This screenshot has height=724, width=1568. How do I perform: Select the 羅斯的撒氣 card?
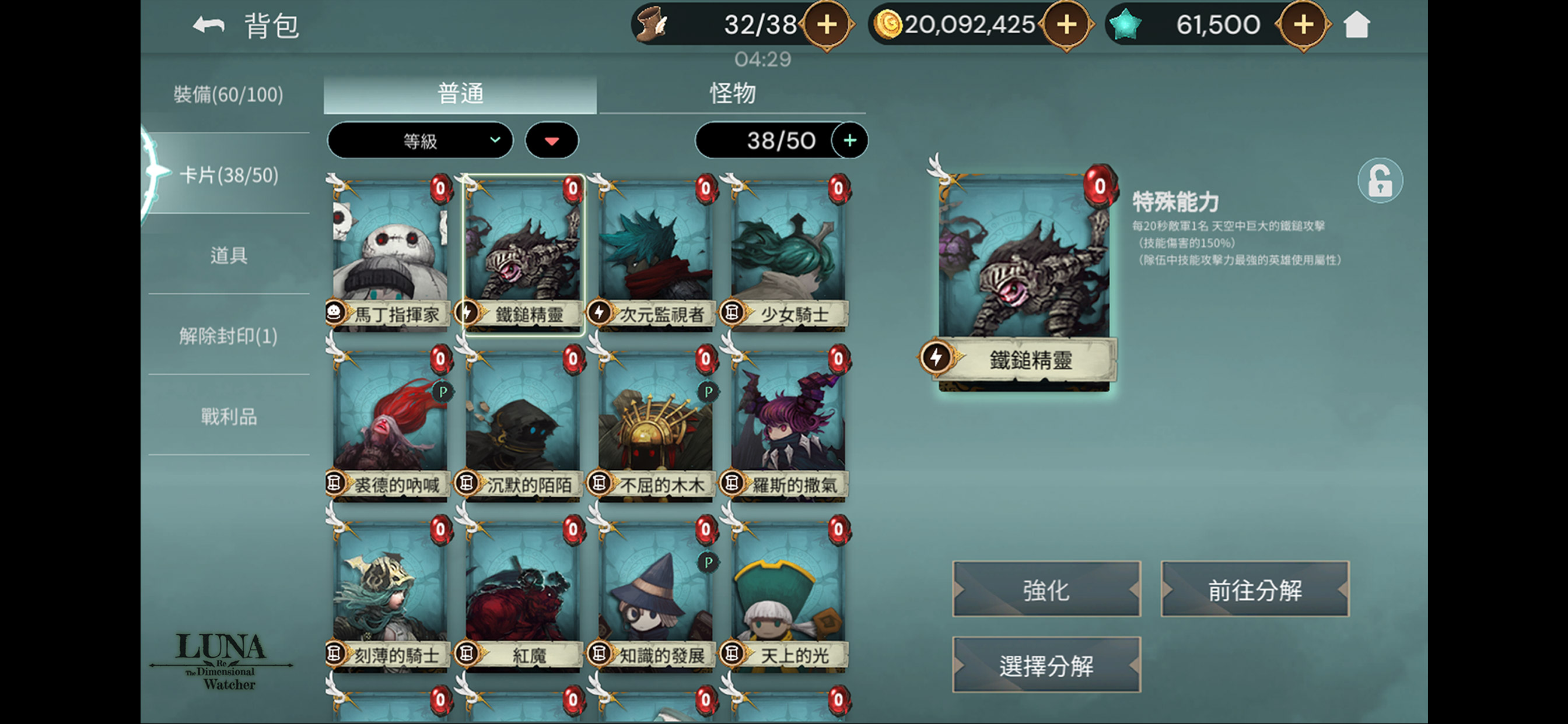click(x=787, y=424)
